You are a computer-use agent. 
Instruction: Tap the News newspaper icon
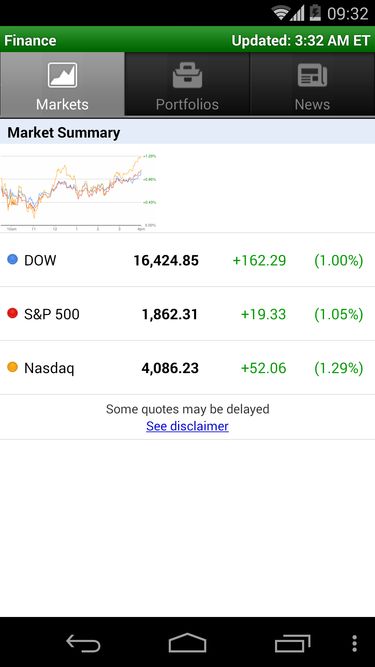click(312, 75)
